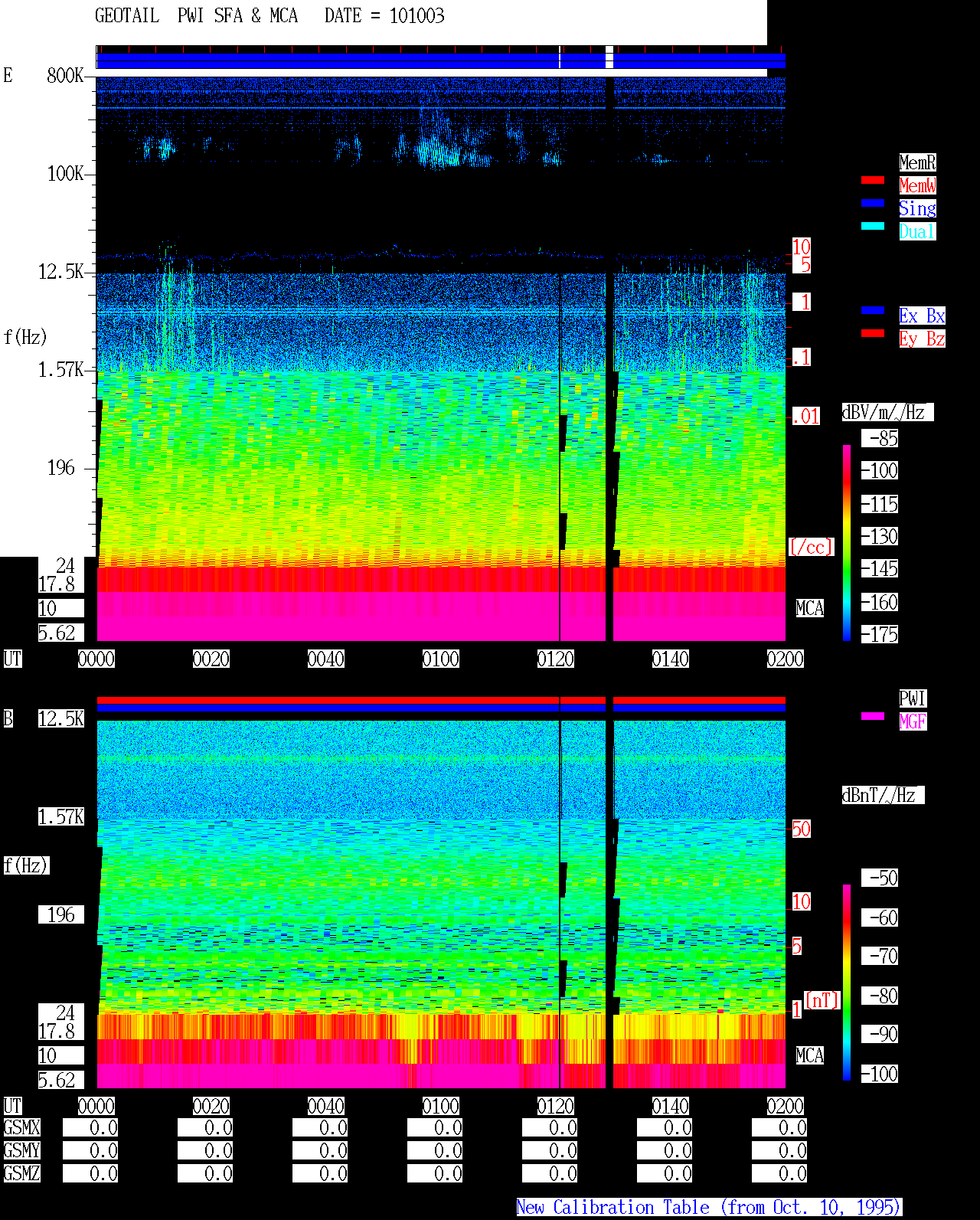Select the magenta MGF legend swatch

[x=873, y=716]
